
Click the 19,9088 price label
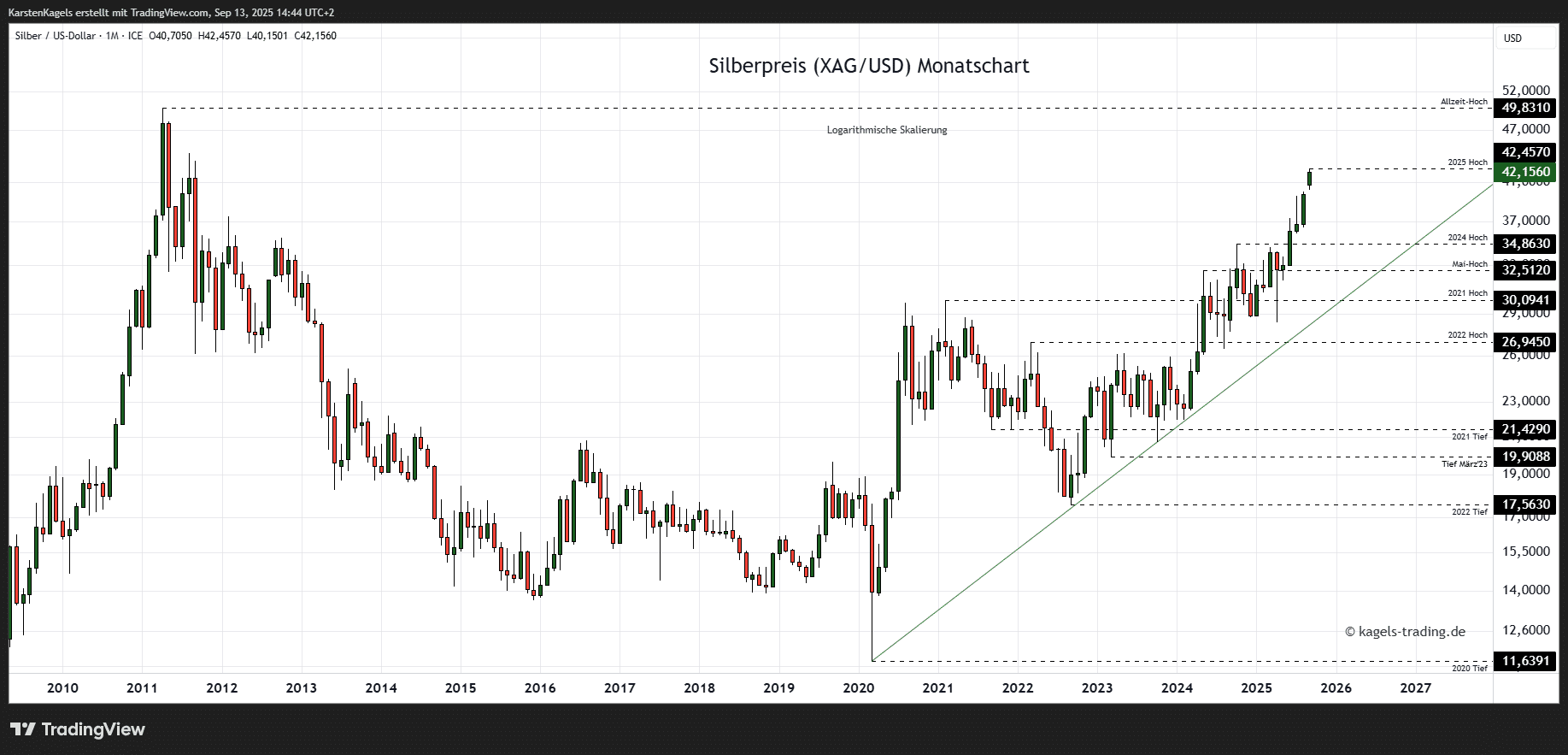(1525, 457)
